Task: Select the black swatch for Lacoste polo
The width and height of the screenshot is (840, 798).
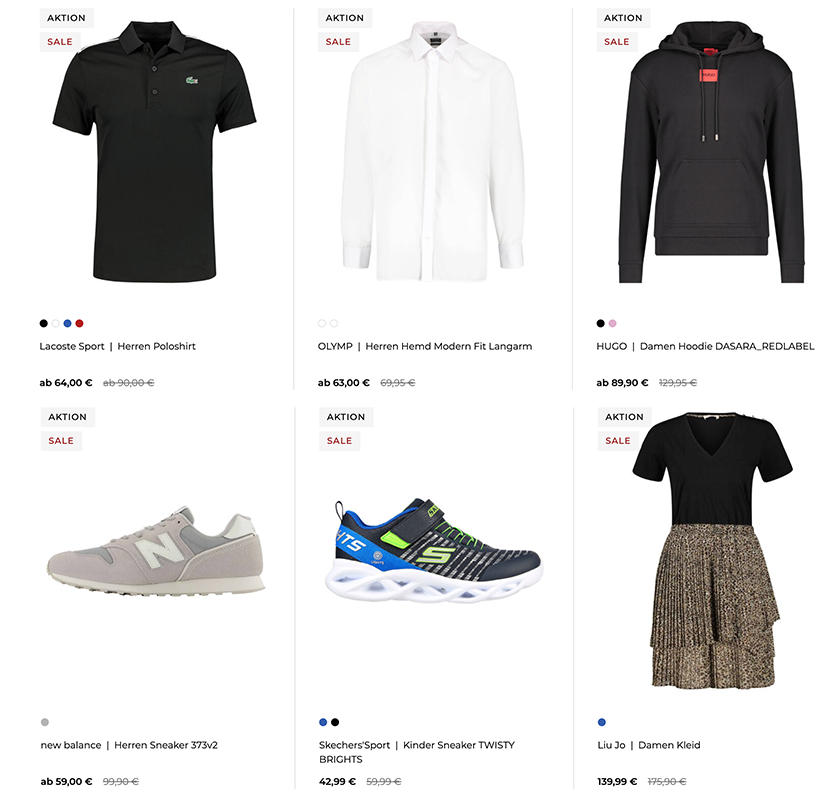Action: coord(44,323)
